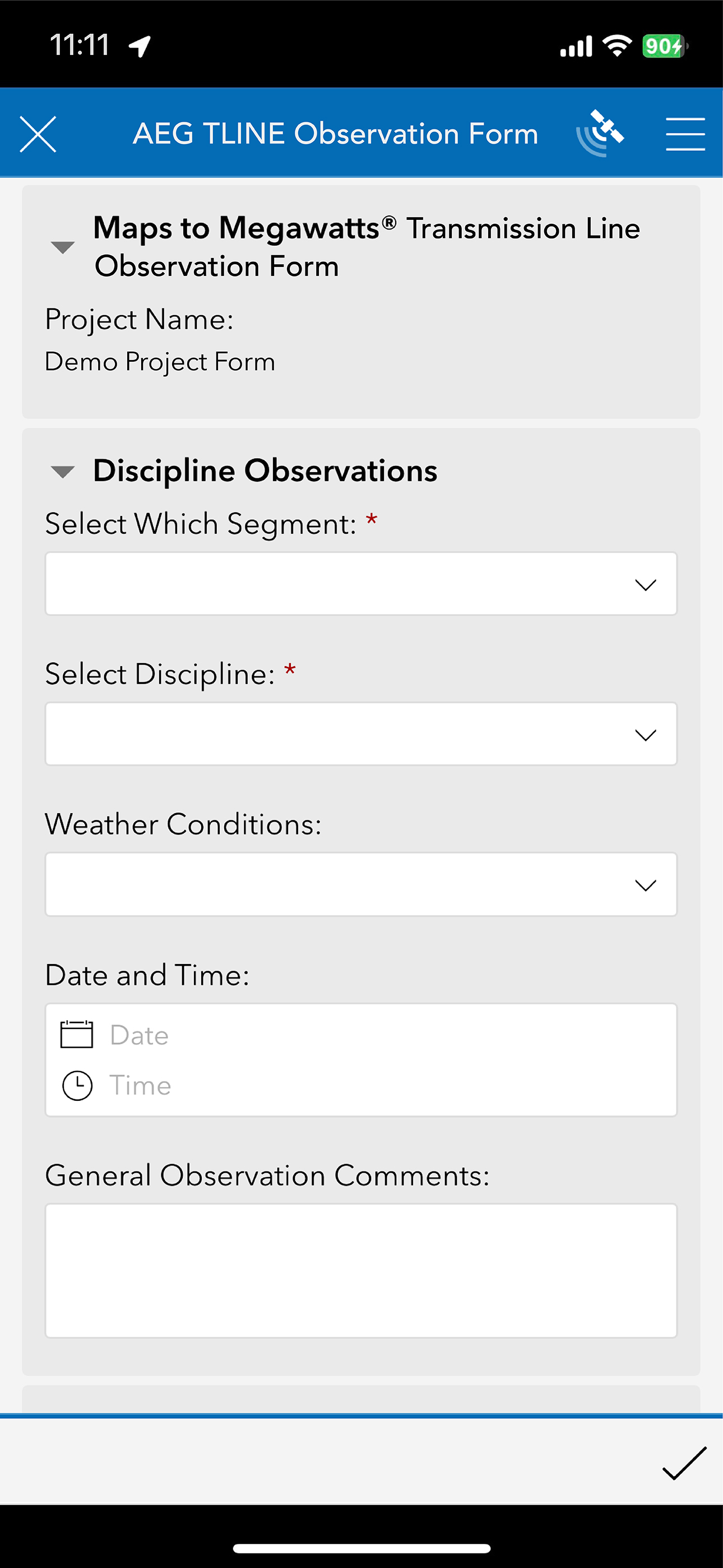Close the form with the X icon
Image resolution: width=723 pixels, height=1568 pixels.
click(x=38, y=134)
